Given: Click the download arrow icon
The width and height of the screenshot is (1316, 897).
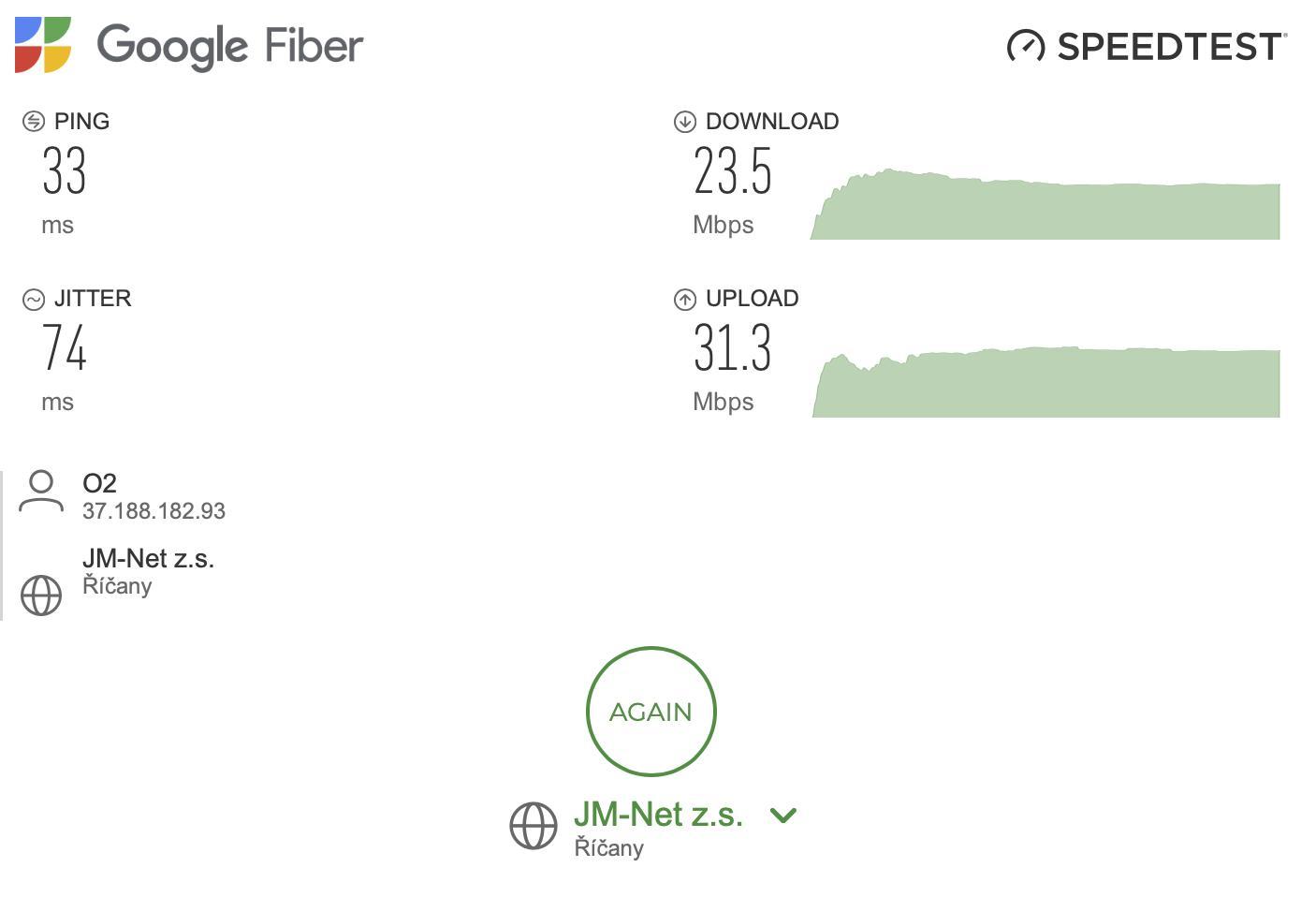Looking at the screenshot, I should pos(685,122).
